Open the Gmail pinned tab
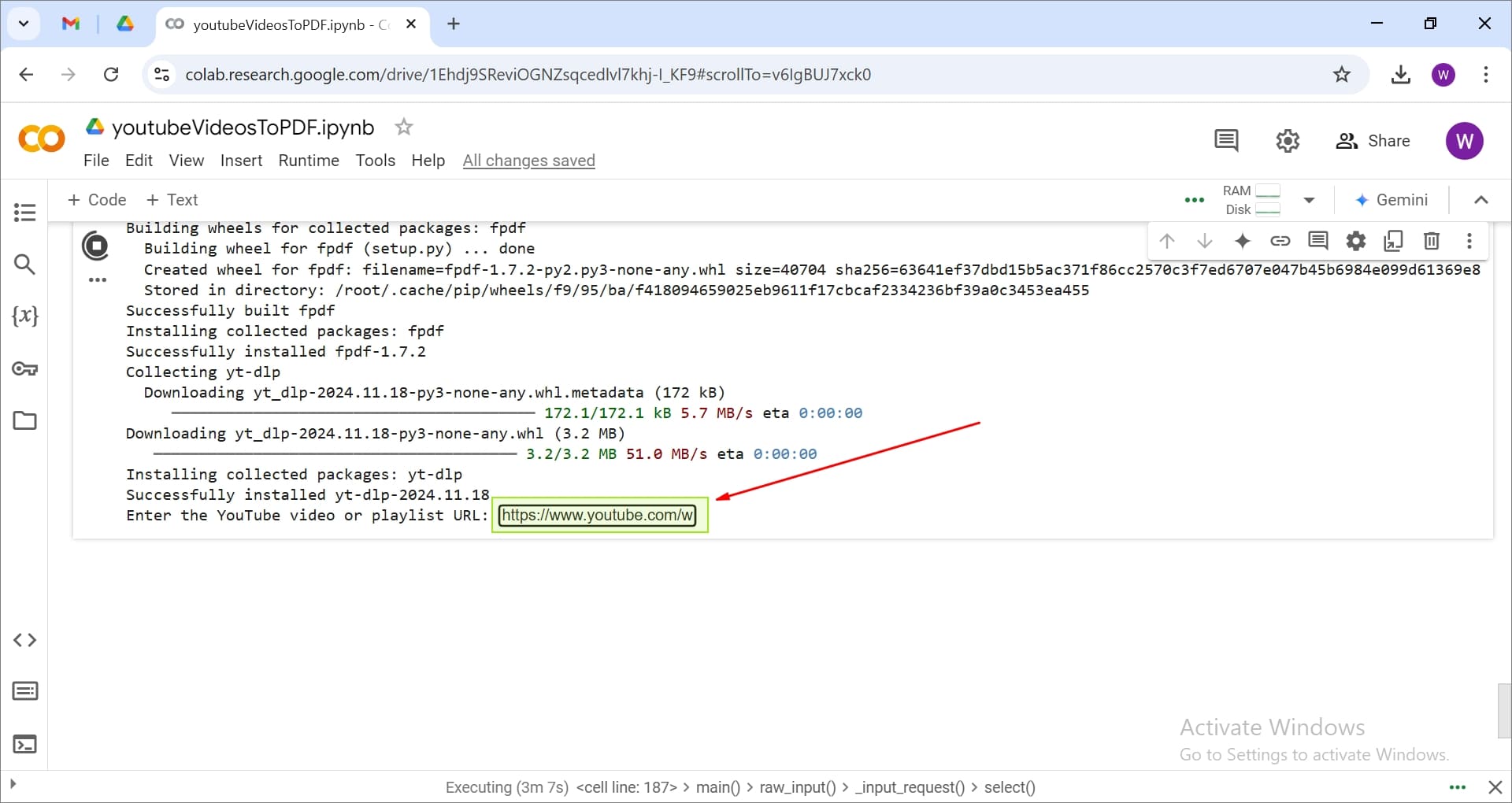 71,24
